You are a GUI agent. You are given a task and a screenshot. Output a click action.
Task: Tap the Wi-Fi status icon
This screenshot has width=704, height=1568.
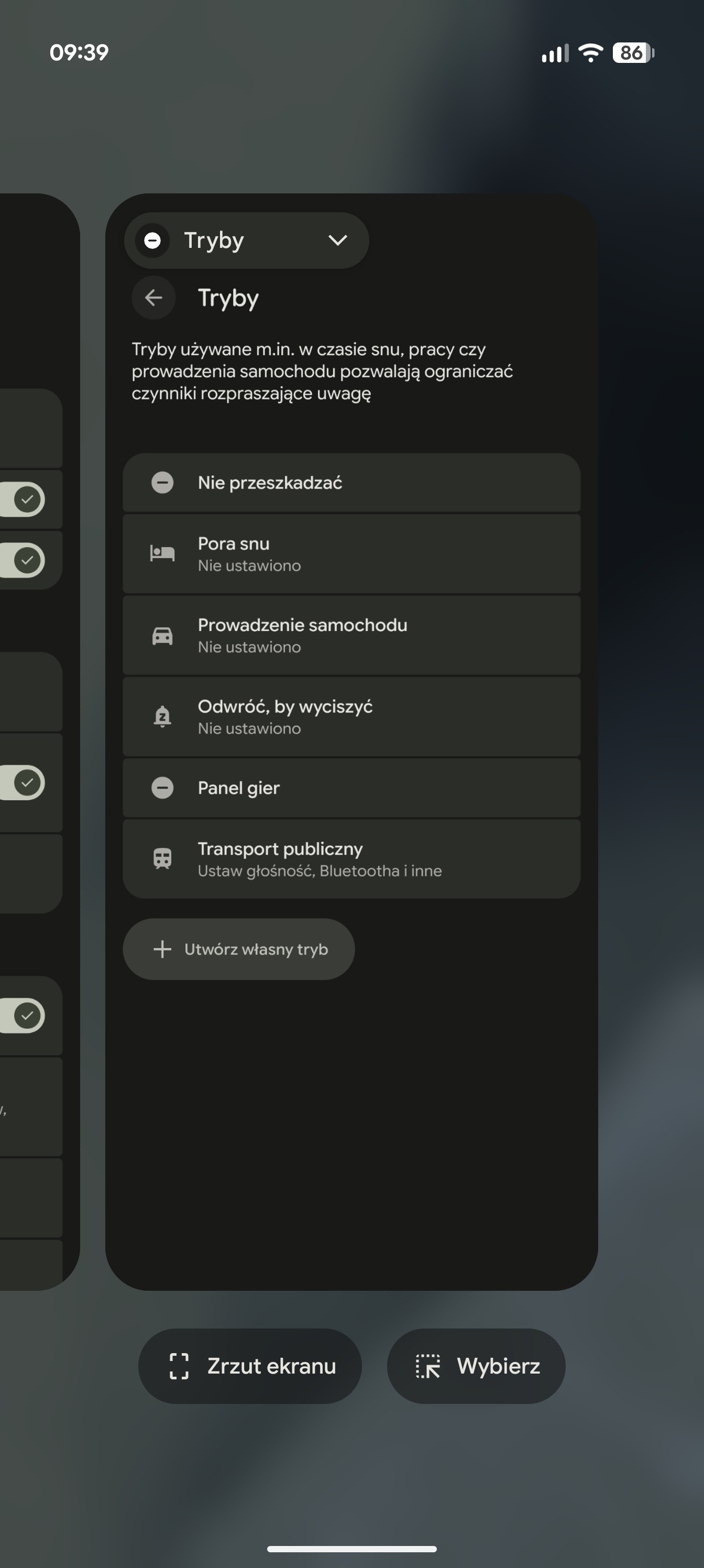(x=590, y=53)
